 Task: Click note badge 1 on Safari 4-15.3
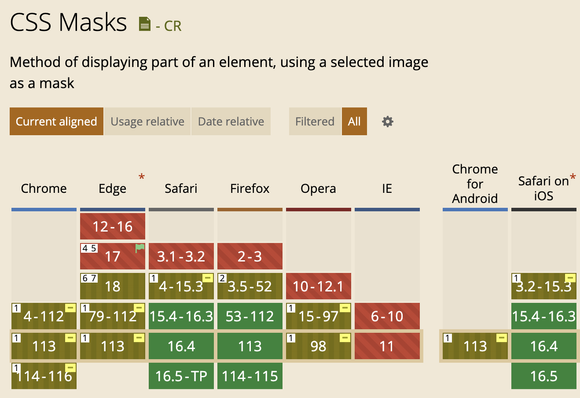point(154,278)
